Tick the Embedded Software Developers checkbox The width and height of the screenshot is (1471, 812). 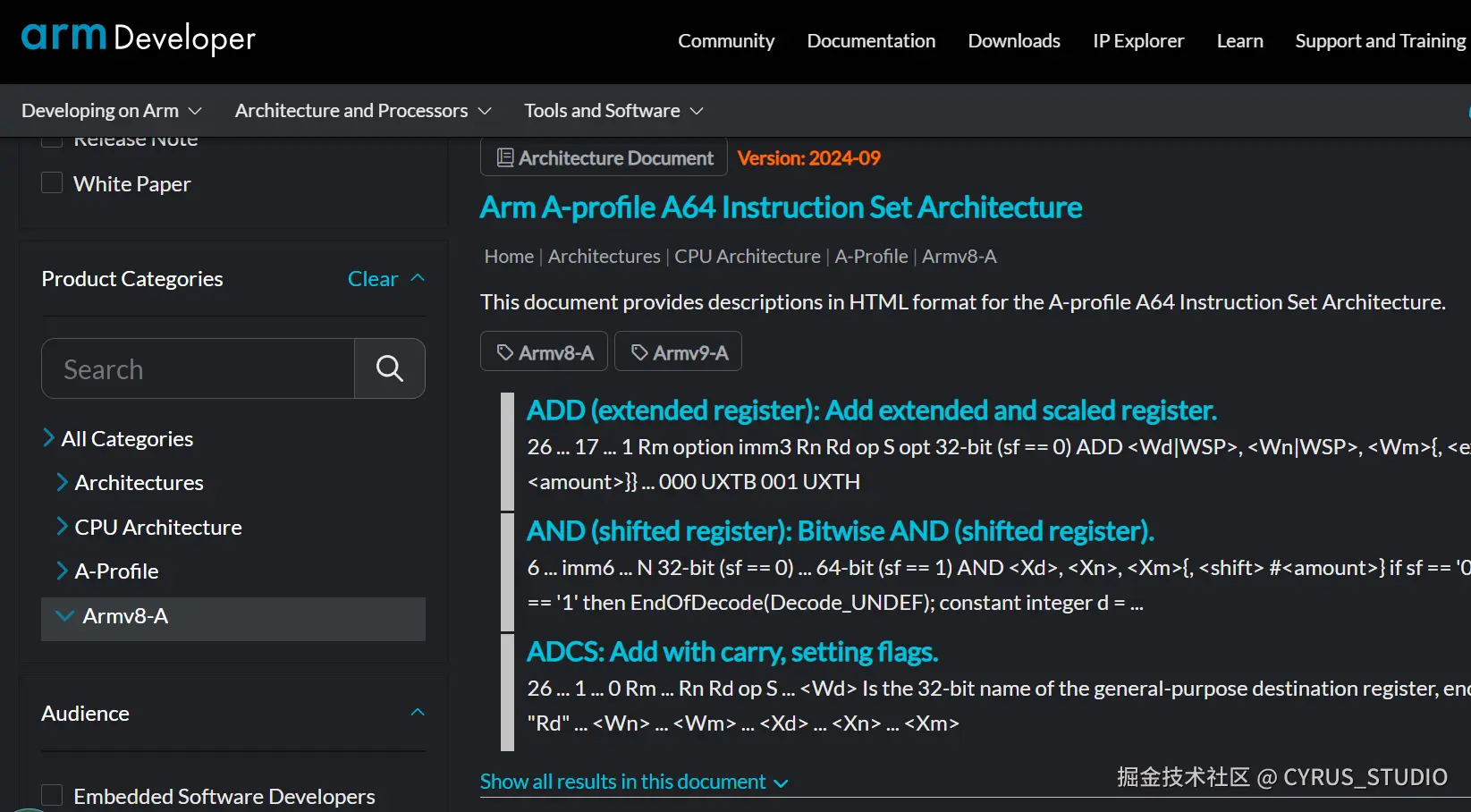[52, 795]
